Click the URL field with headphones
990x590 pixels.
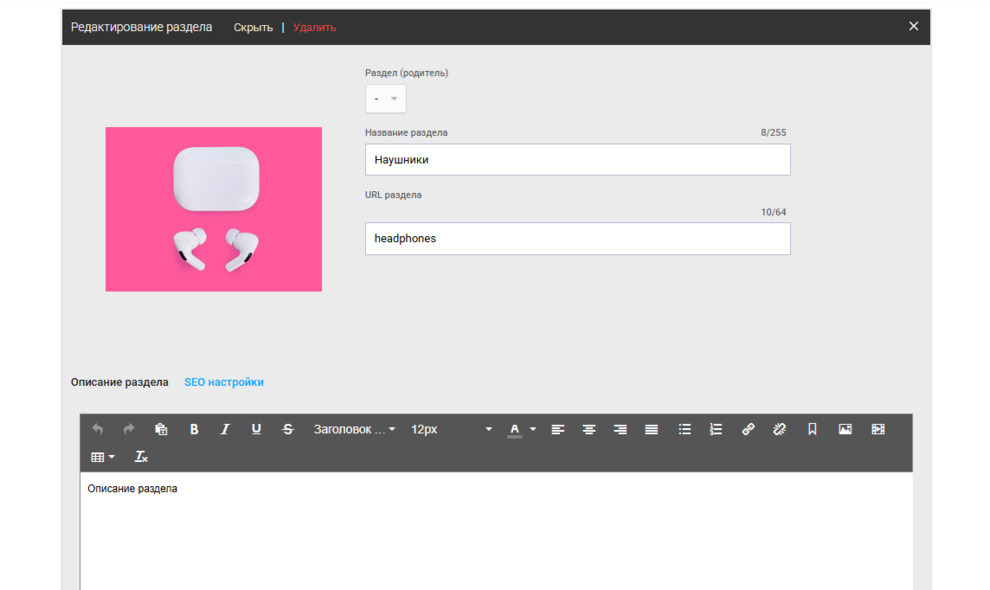click(x=578, y=238)
